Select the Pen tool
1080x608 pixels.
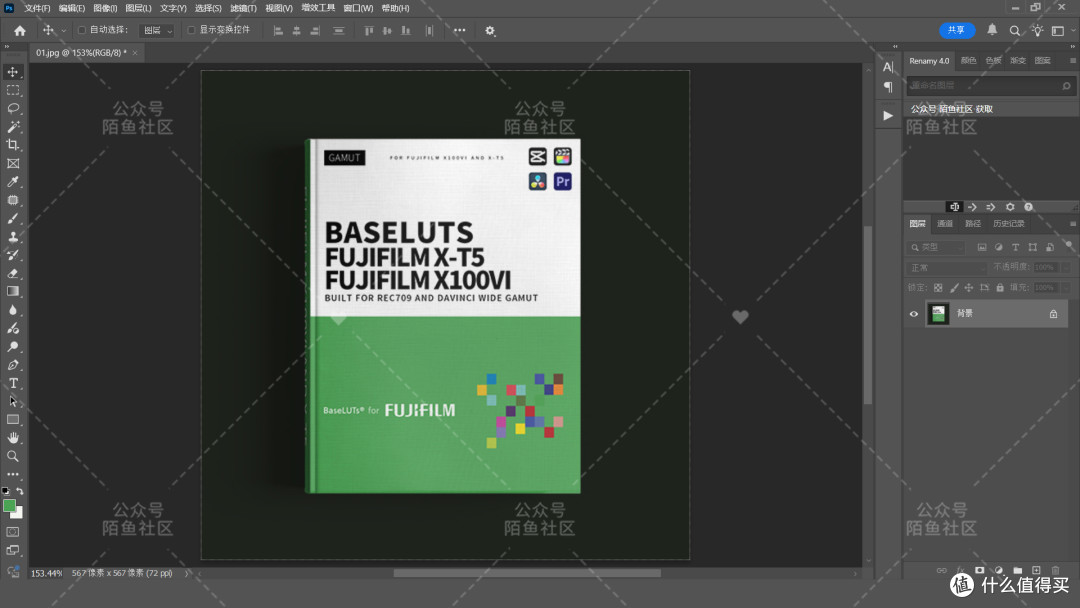click(x=13, y=365)
